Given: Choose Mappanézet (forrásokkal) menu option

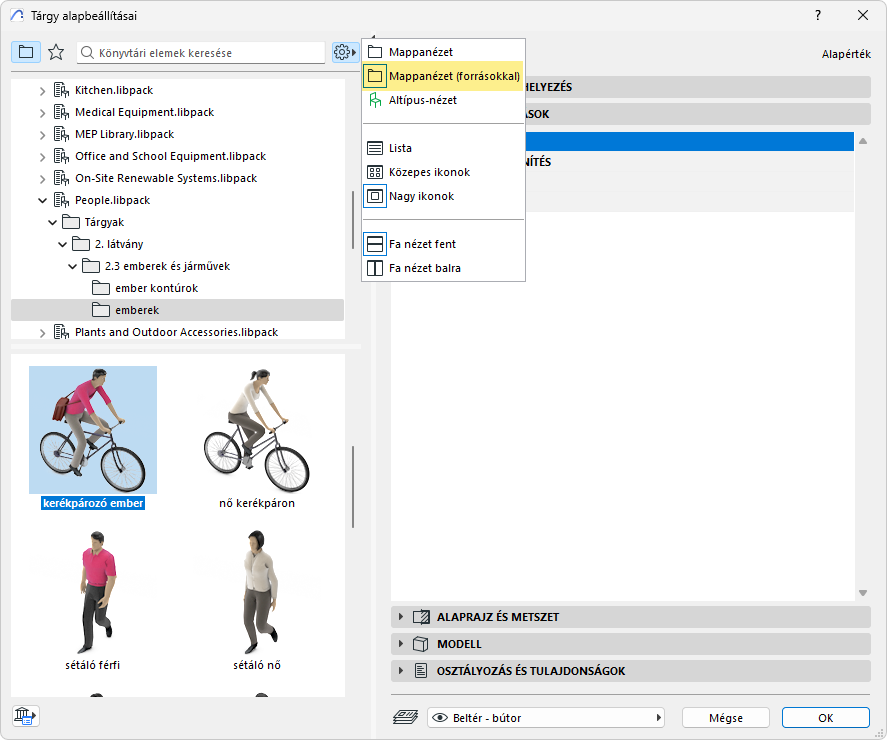Looking at the screenshot, I should point(453,76).
